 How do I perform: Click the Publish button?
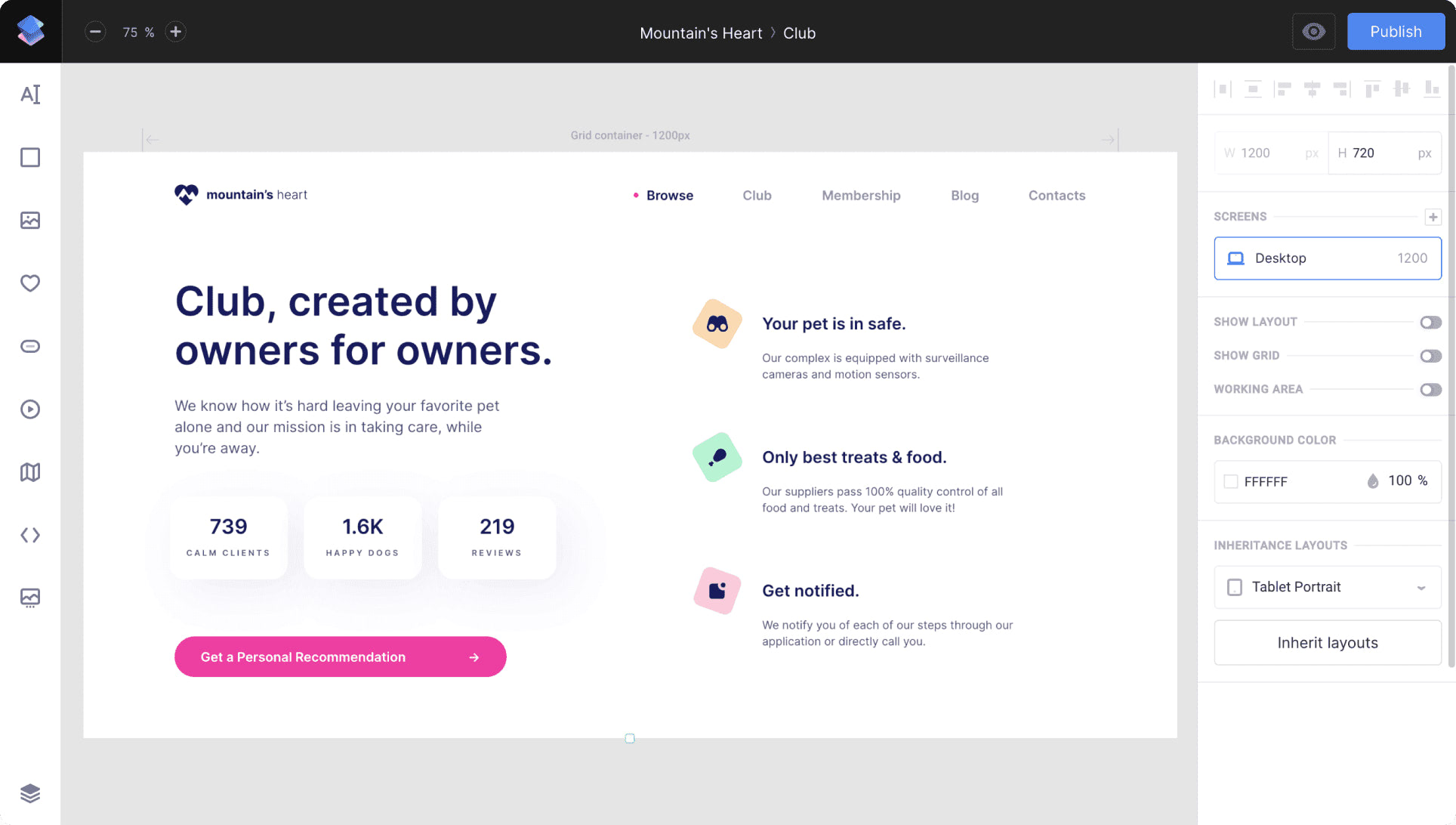tap(1396, 31)
